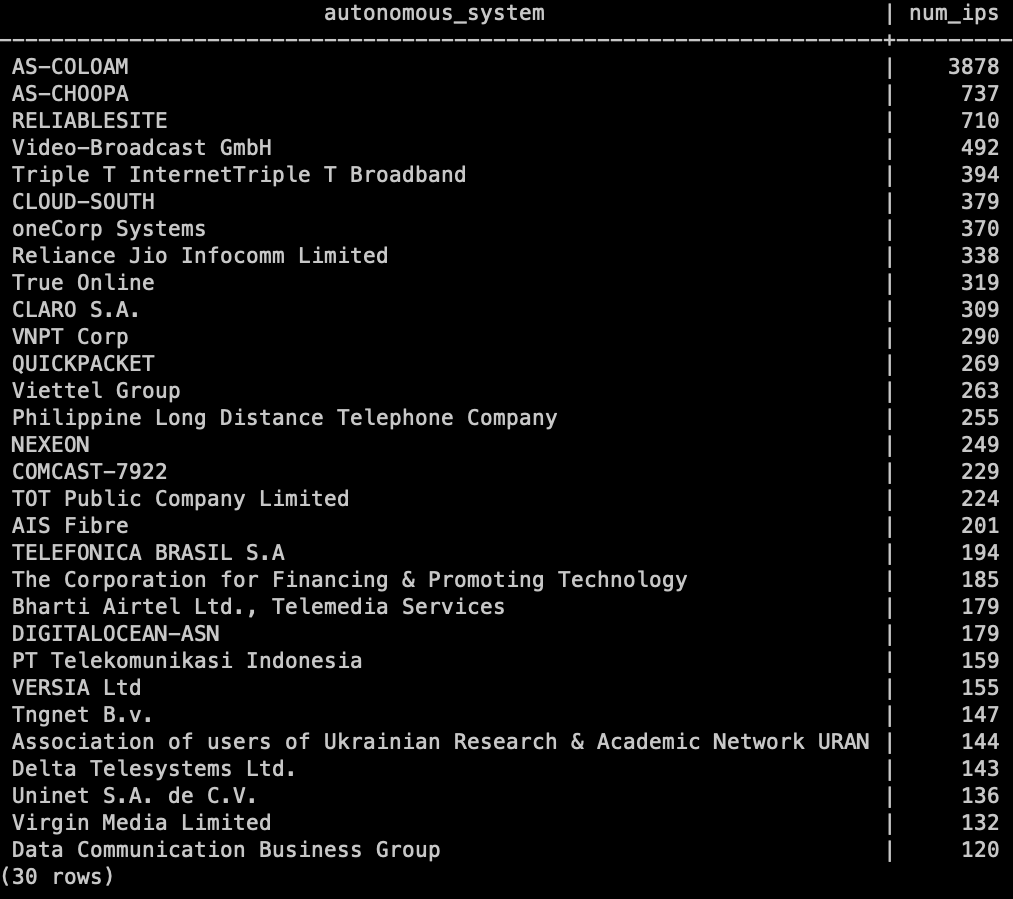Click the DIGITALOCEAN-ASN entry
The image size is (1013, 899).
tap(115, 634)
